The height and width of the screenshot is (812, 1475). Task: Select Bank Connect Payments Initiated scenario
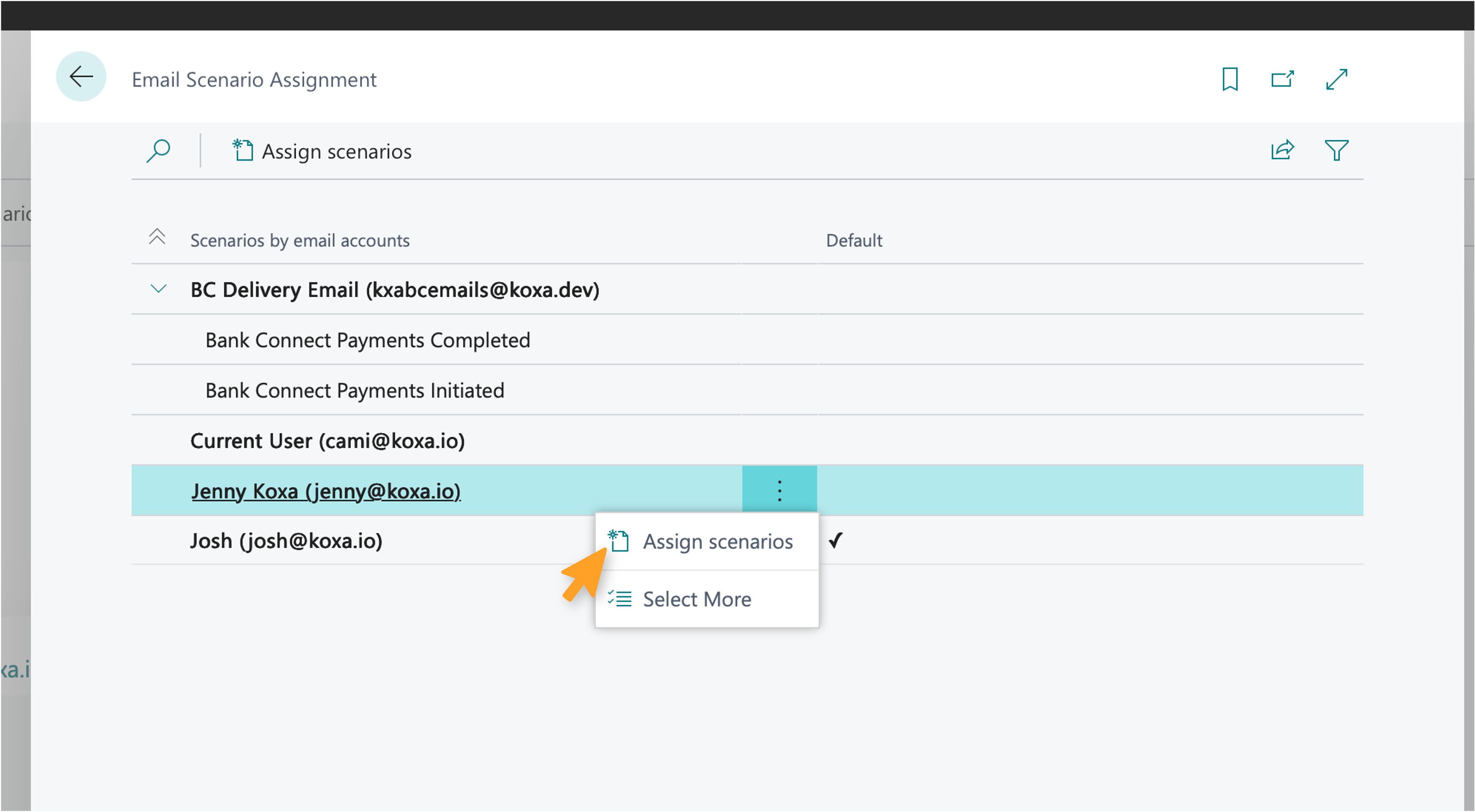[x=355, y=391]
